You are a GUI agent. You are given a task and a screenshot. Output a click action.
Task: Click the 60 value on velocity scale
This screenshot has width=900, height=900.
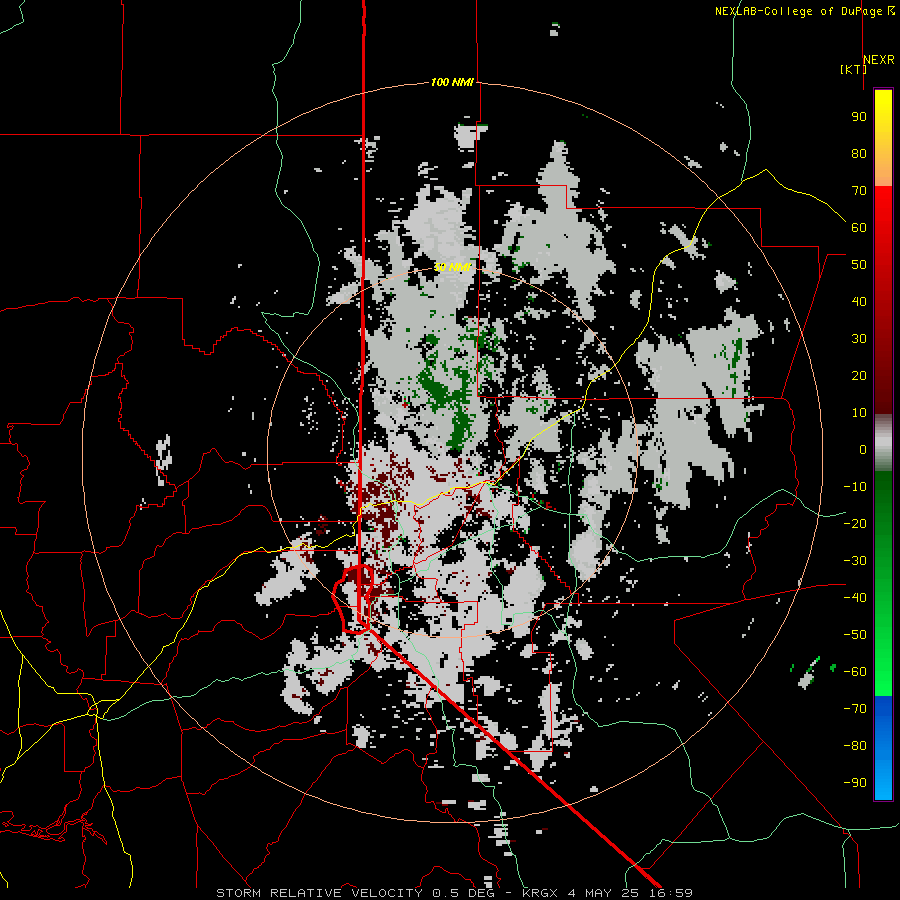(x=859, y=228)
